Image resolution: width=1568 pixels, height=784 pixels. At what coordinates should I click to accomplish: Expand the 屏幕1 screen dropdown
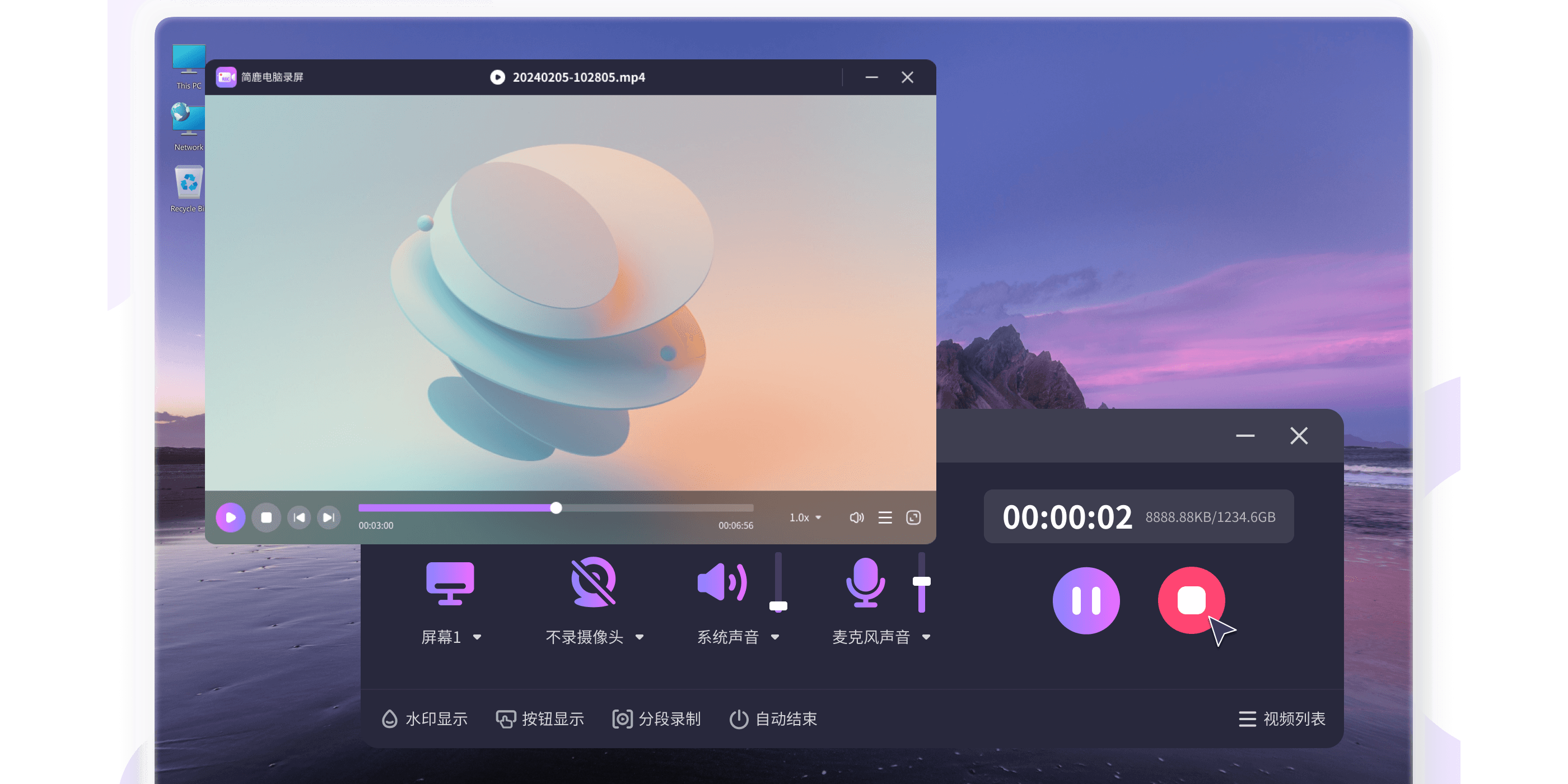coord(477,637)
